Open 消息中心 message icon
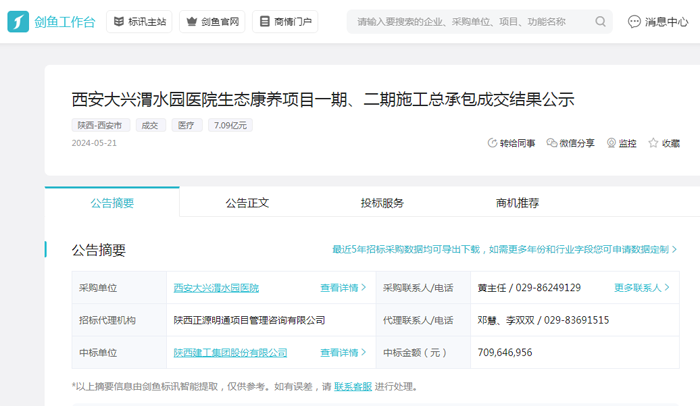The height and width of the screenshot is (406, 700). pyautogui.click(x=635, y=21)
